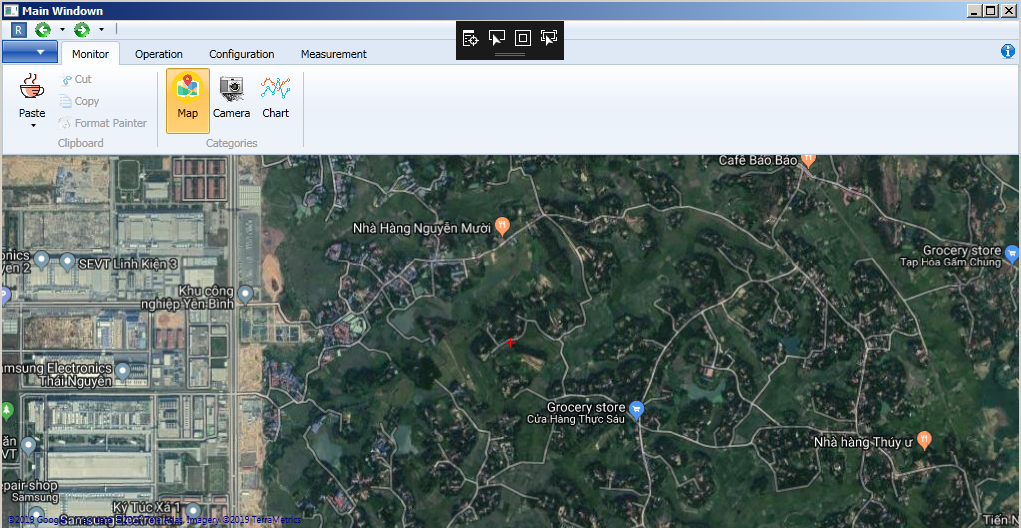Click the red crosshair marker on the map
The image size is (1021, 528).
pyautogui.click(x=511, y=342)
